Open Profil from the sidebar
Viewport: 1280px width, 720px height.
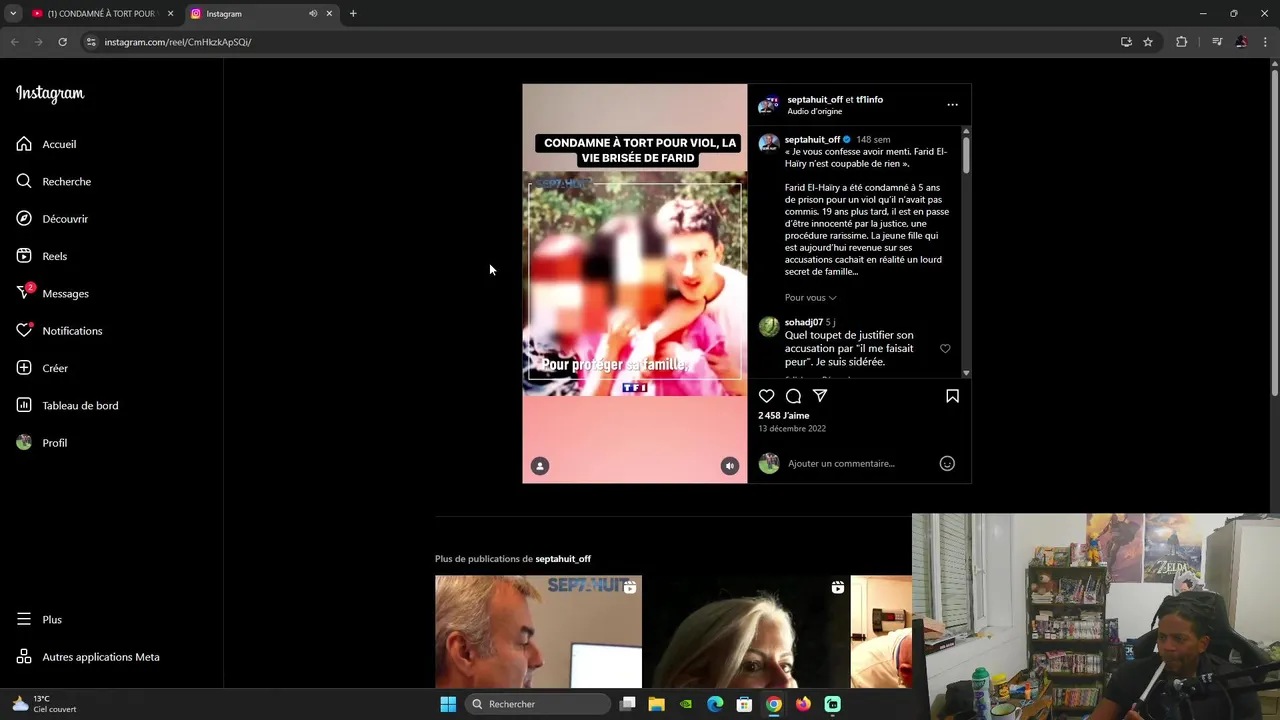coord(42,443)
